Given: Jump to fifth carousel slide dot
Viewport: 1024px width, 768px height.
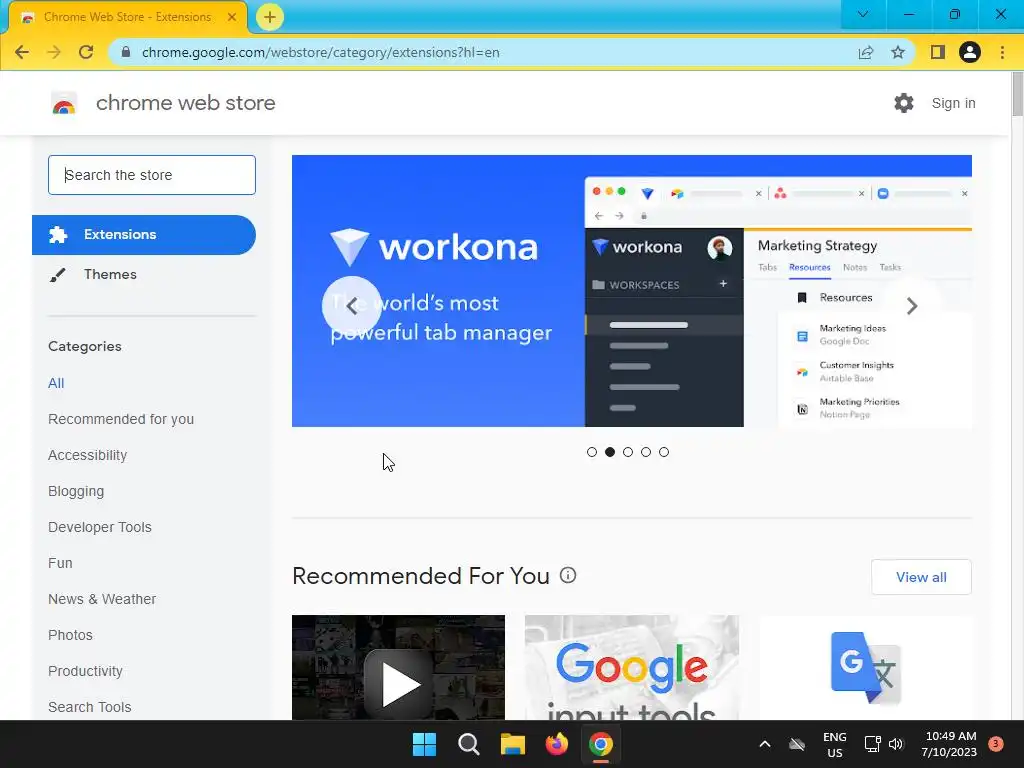Looking at the screenshot, I should point(664,452).
